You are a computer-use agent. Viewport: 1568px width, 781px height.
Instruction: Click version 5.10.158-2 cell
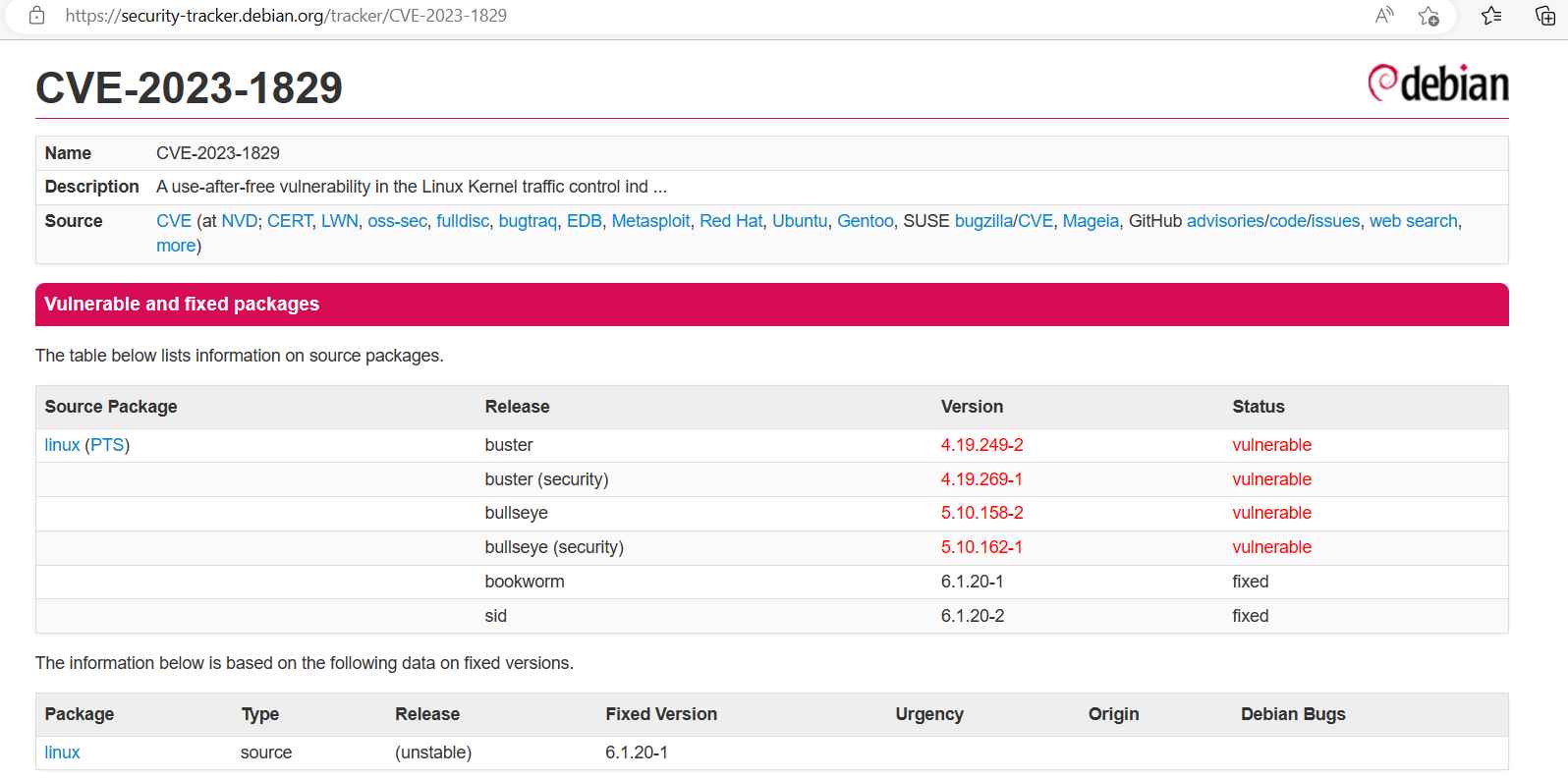(981, 513)
